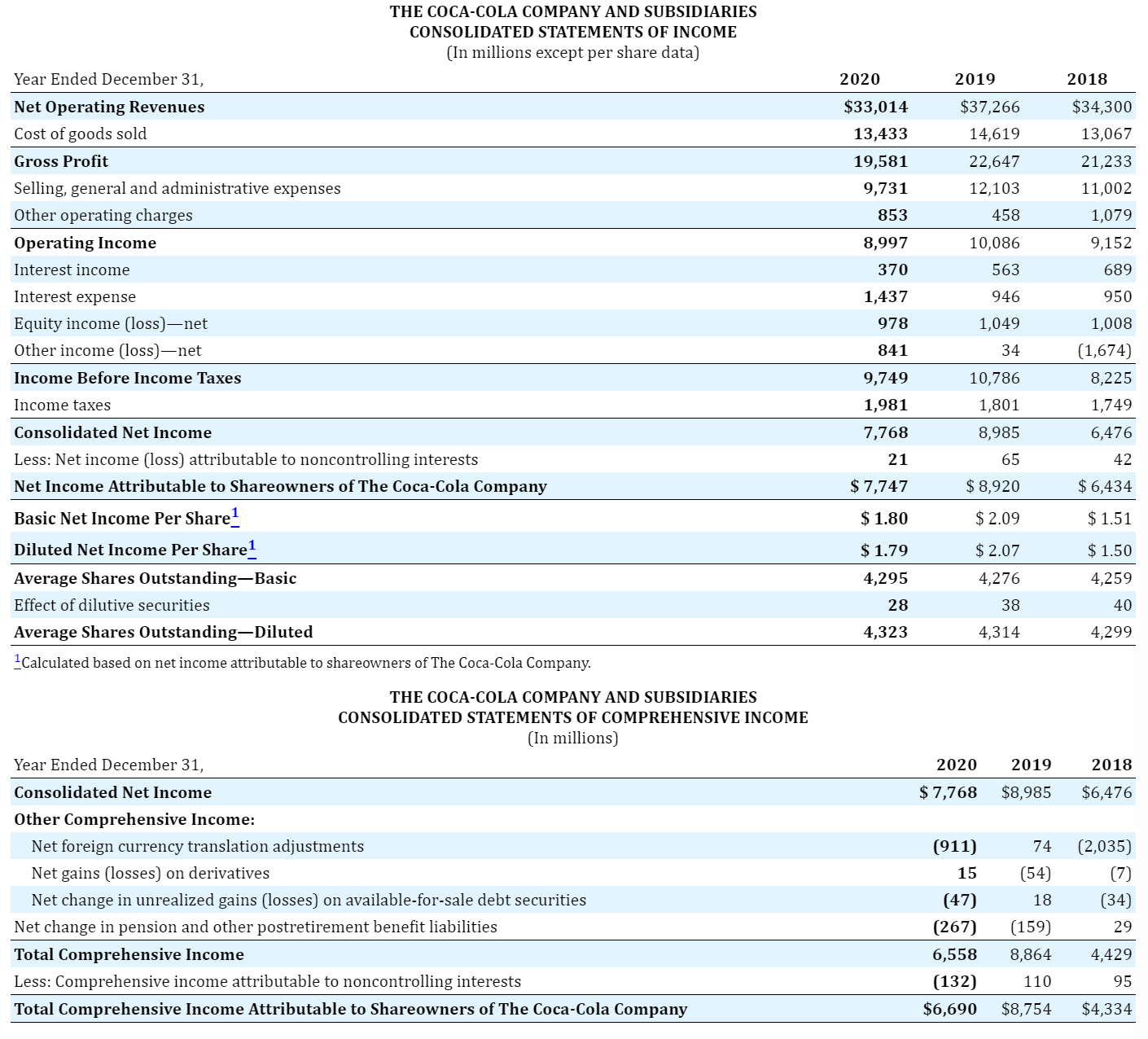1148x1039 pixels.
Task: Click the Consolidated Net Income label in income statement
Action: (112, 432)
